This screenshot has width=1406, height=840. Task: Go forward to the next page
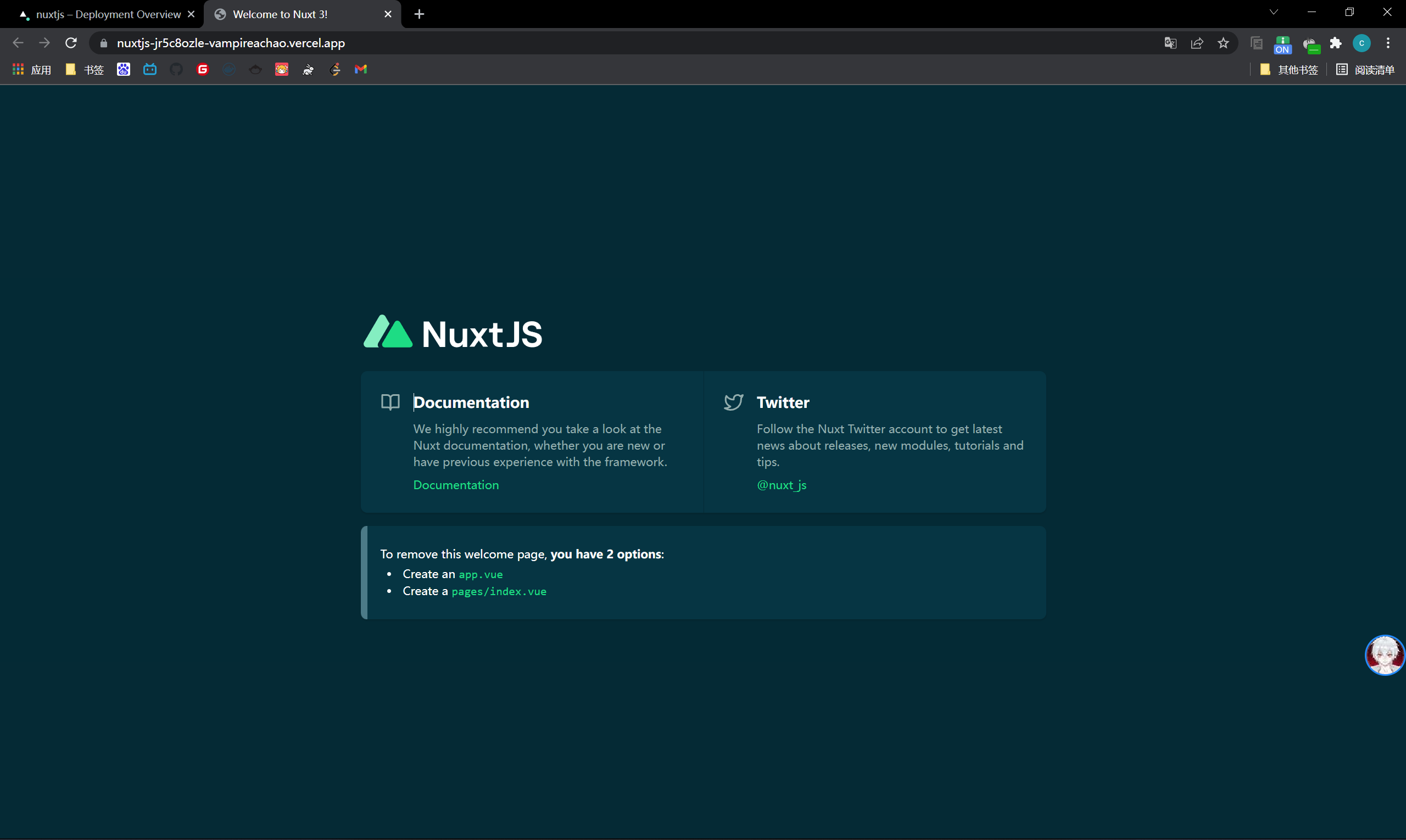44,43
